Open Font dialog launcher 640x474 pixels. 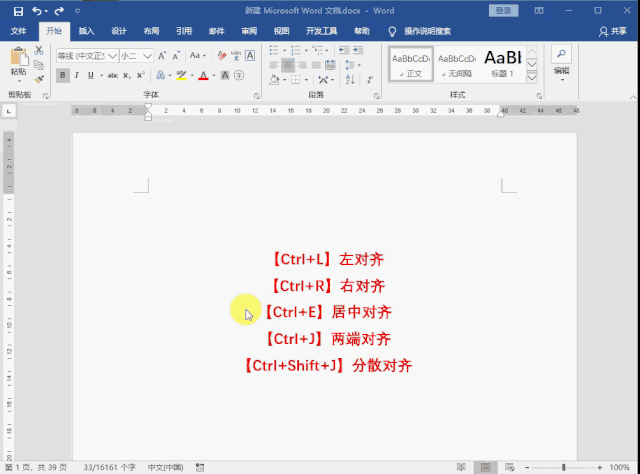point(256,96)
